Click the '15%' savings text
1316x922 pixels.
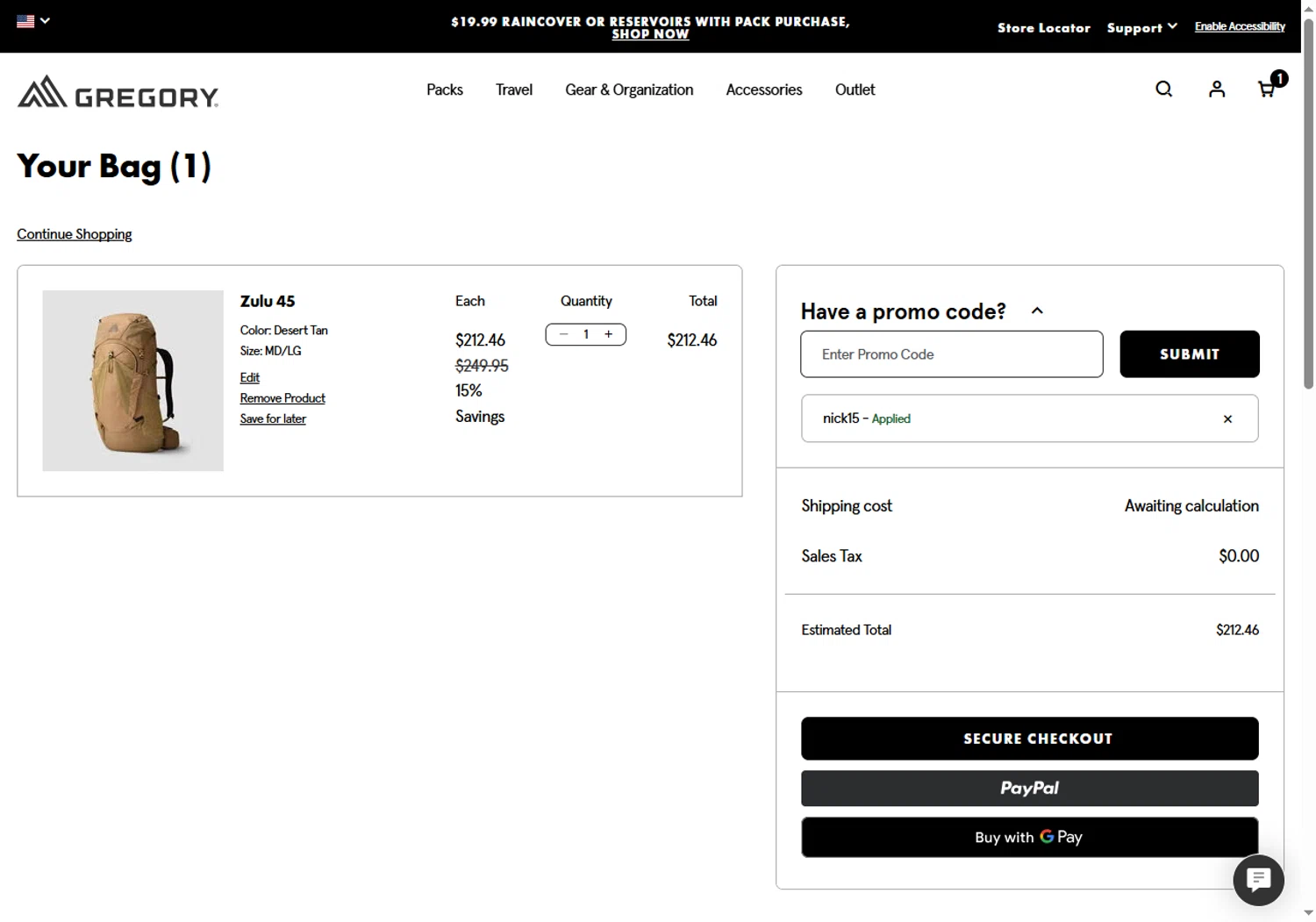click(468, 390)
